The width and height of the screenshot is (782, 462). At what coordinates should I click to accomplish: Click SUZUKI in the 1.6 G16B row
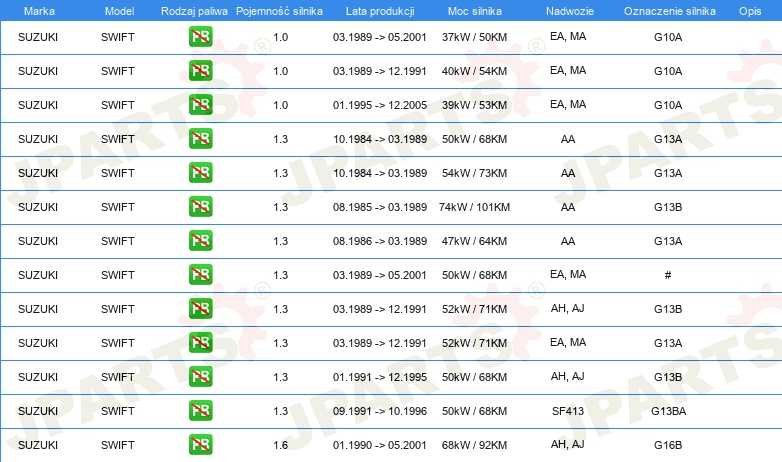tap(38, 445)
